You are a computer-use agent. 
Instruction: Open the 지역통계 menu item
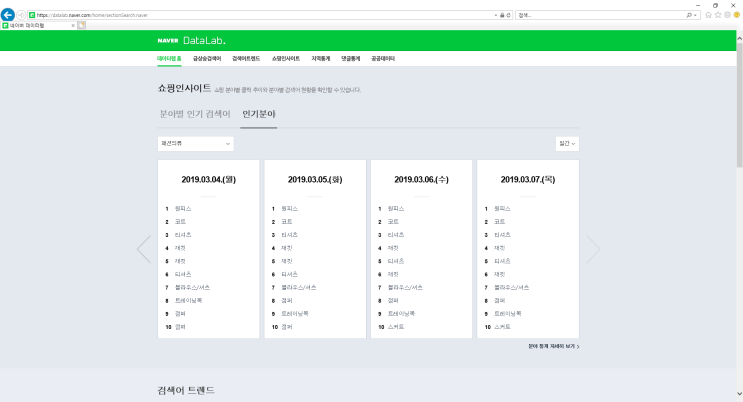point(320,59)
